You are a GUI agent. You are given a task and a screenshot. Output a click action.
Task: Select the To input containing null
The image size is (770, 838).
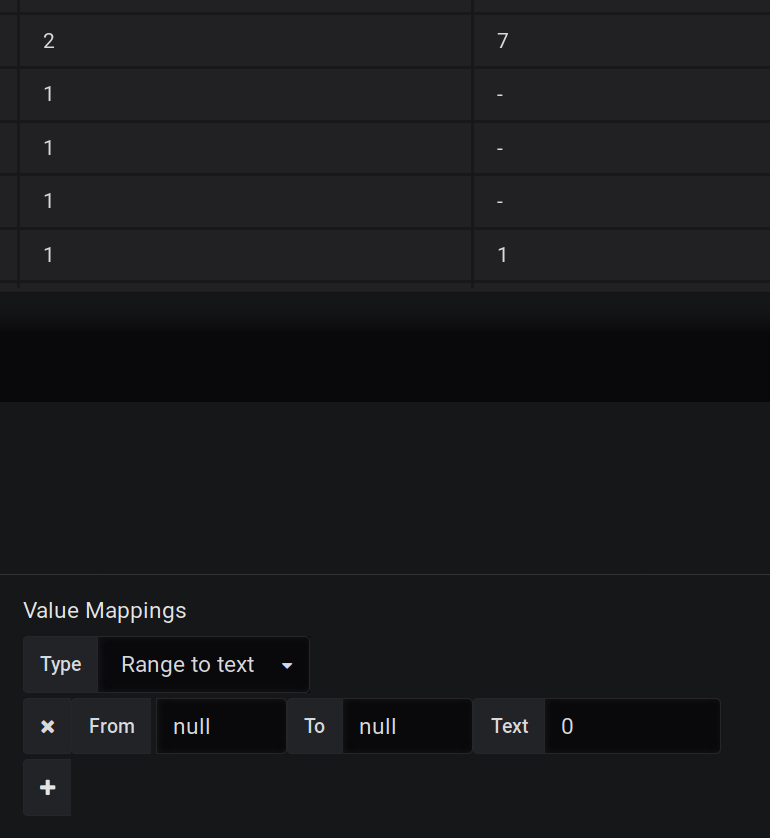pos(407,726)
